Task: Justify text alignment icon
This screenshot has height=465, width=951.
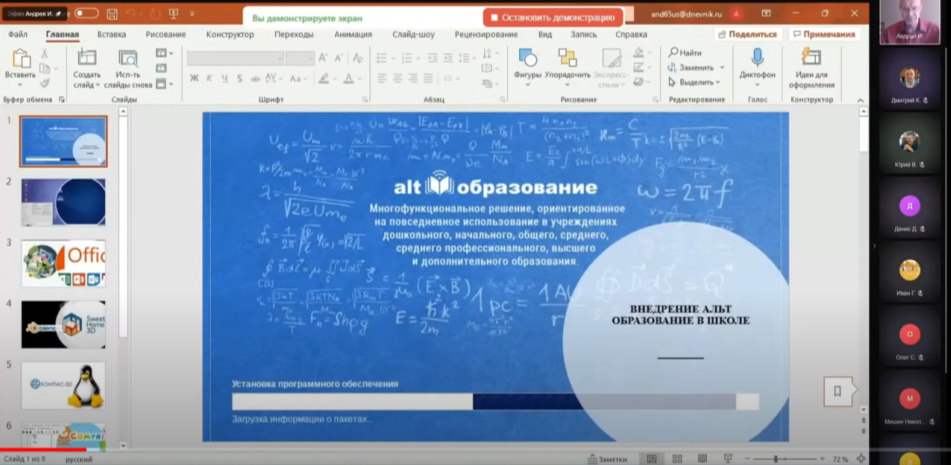Action: coord(429,78)
